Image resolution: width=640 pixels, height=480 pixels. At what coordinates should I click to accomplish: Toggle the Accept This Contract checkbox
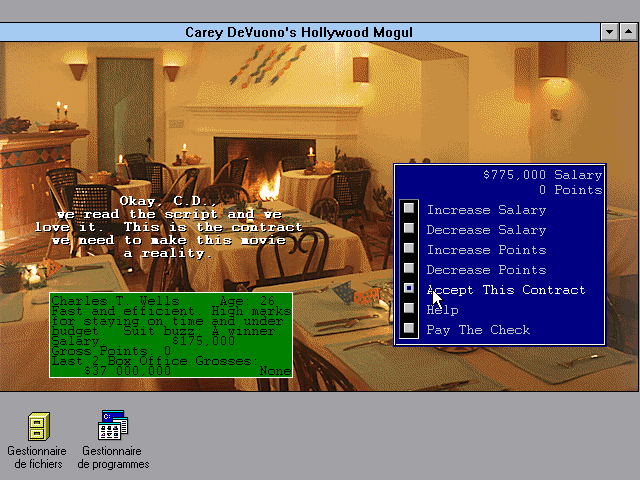(x=409, y=288)
